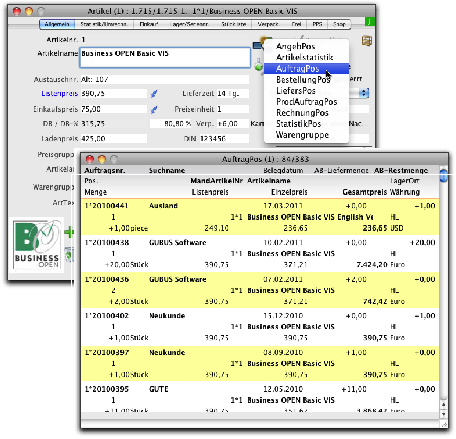Choose StatistikPos from the popup menu
Viewport: 456px width, 439px height.
pos(306,124)
